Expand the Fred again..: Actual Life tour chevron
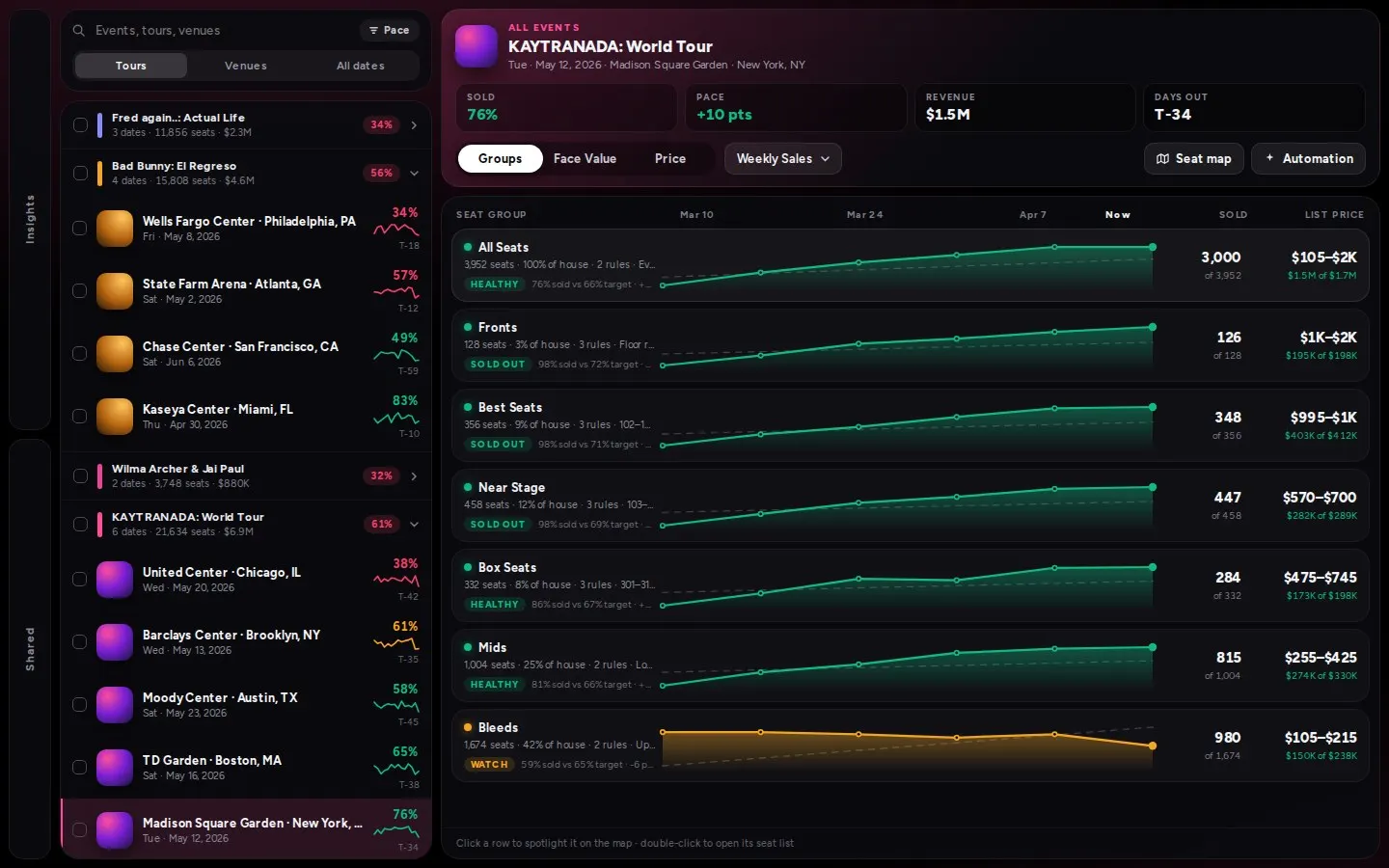The width and height of the screenshot is (1389, 868). click(x=414, y=124)
